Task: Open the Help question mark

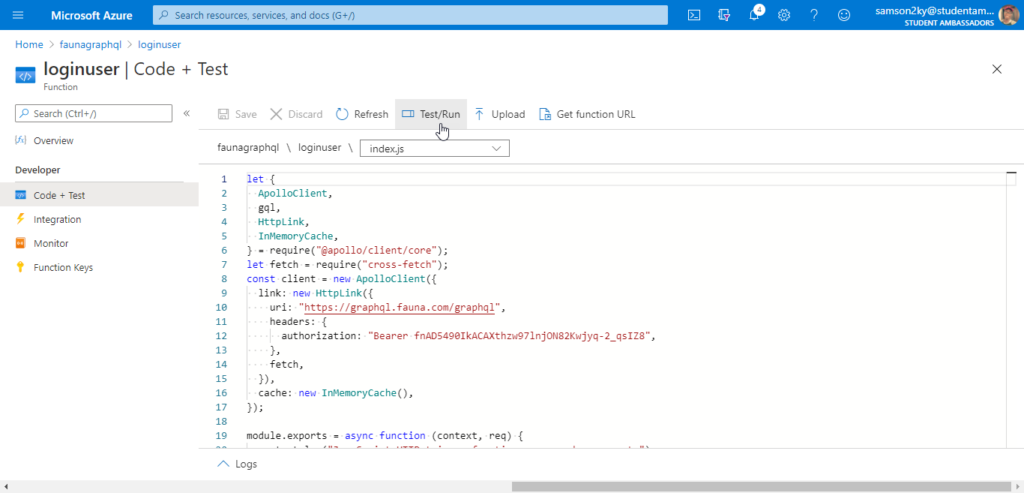Action: coord(814,15)
